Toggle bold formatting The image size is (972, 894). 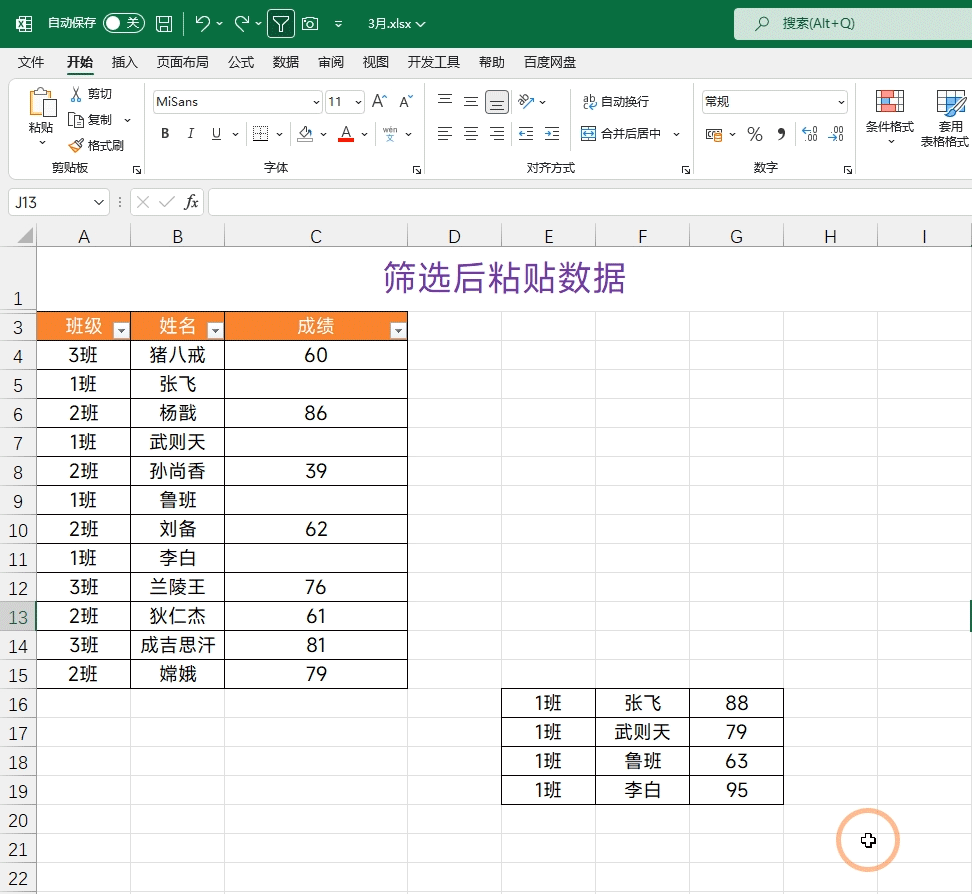pyautogui.click(x=164, y=133)
